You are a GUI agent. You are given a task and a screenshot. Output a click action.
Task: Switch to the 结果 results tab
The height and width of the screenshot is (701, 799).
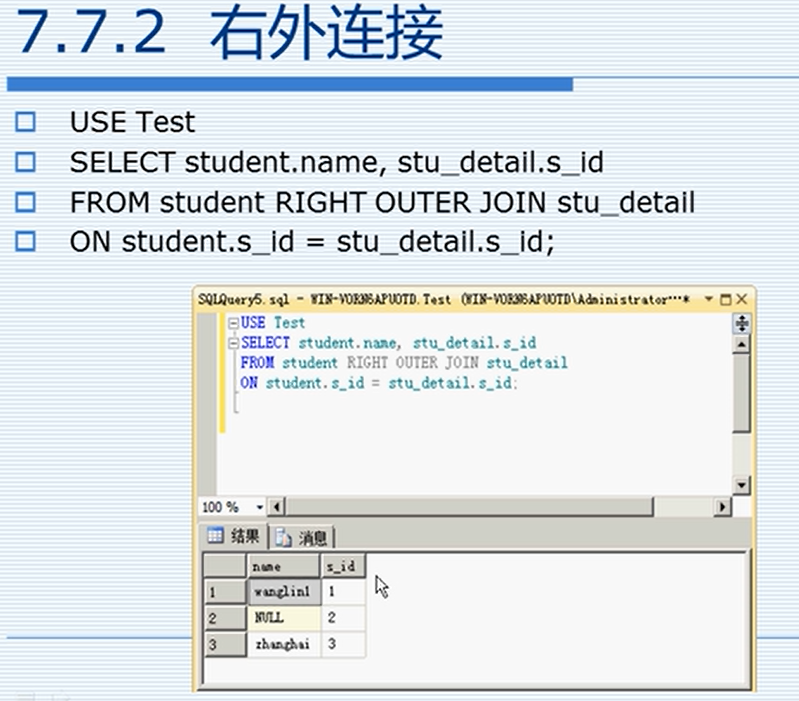[x=234, y=536]
